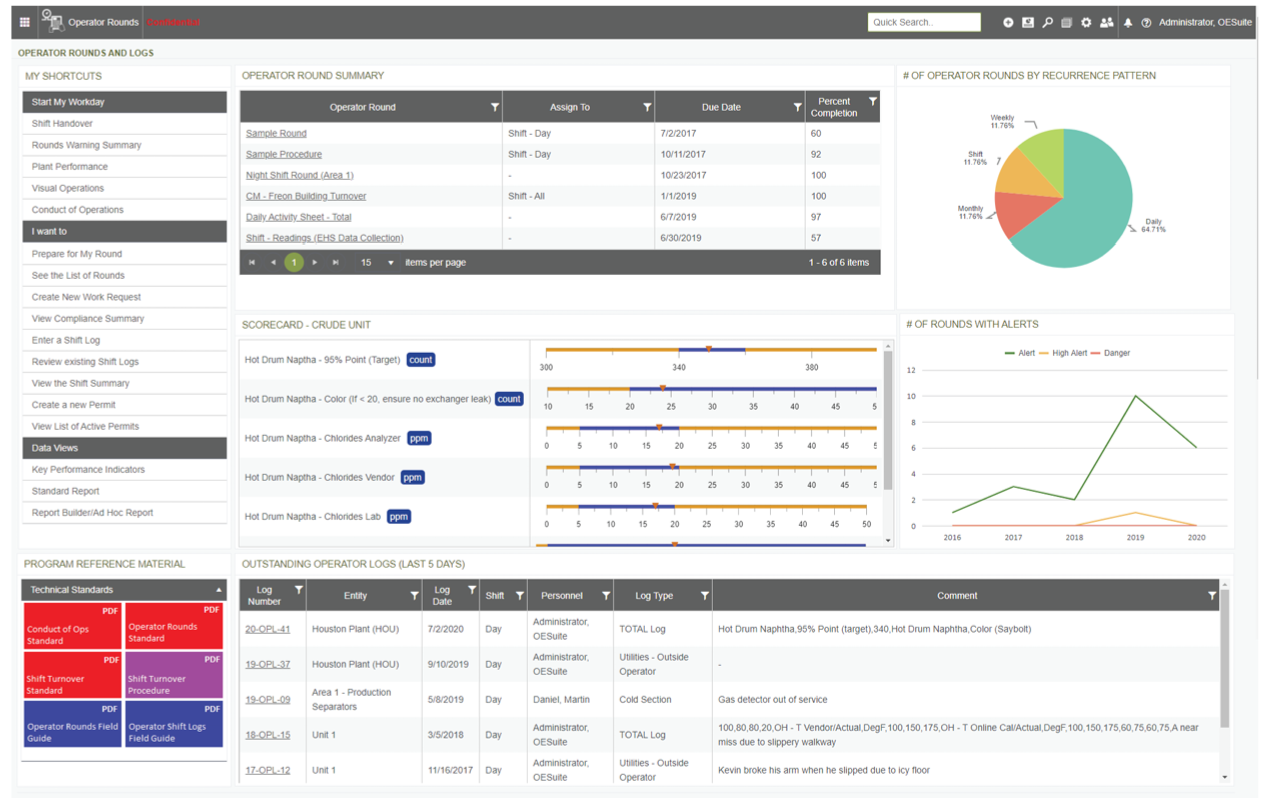Viewport: 1274px width, 798px height.
Task: Filter the Log Type column
Action: [704, 596]
